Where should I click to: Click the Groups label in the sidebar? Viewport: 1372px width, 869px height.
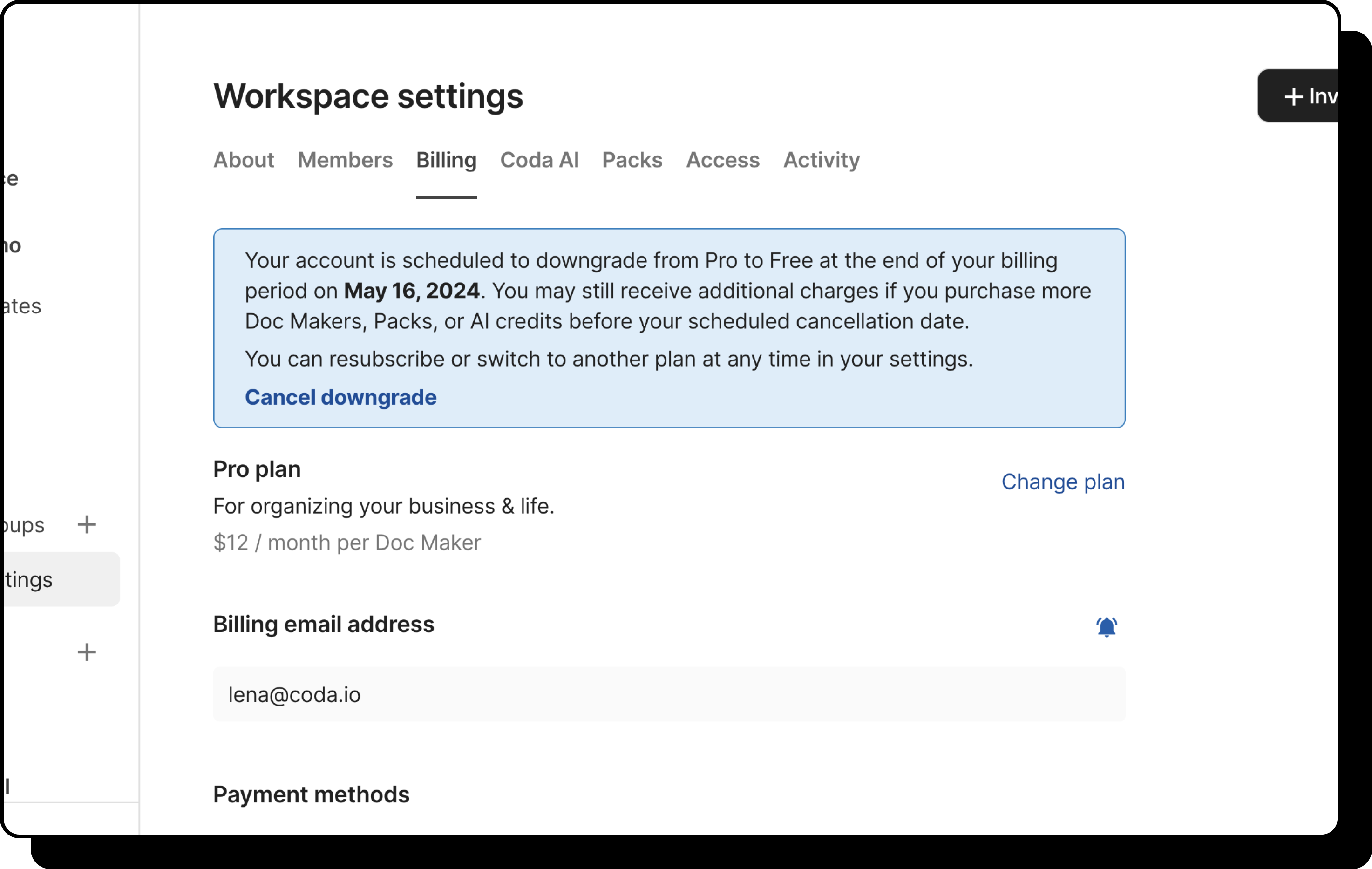pos(21,525)
